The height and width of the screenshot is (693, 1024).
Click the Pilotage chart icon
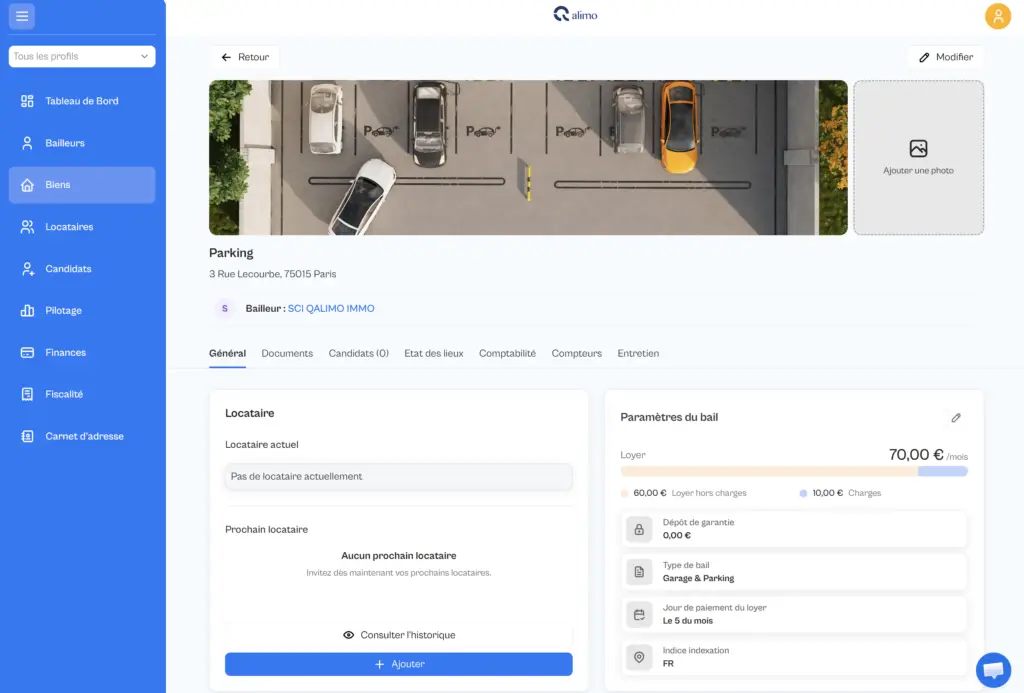click(x=27, y=310)
